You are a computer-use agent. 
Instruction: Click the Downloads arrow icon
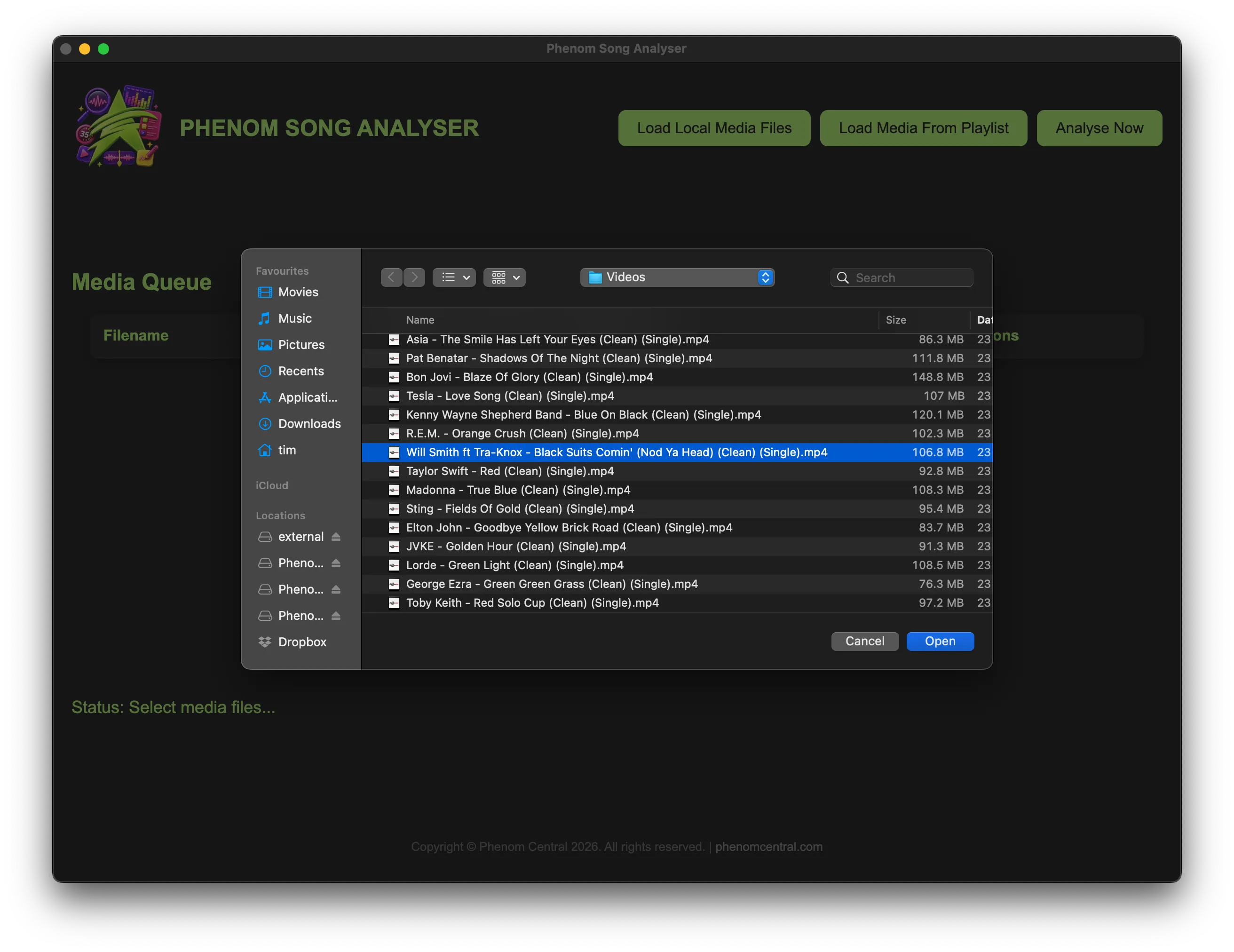pyautogui.click(x=264, y=424)
